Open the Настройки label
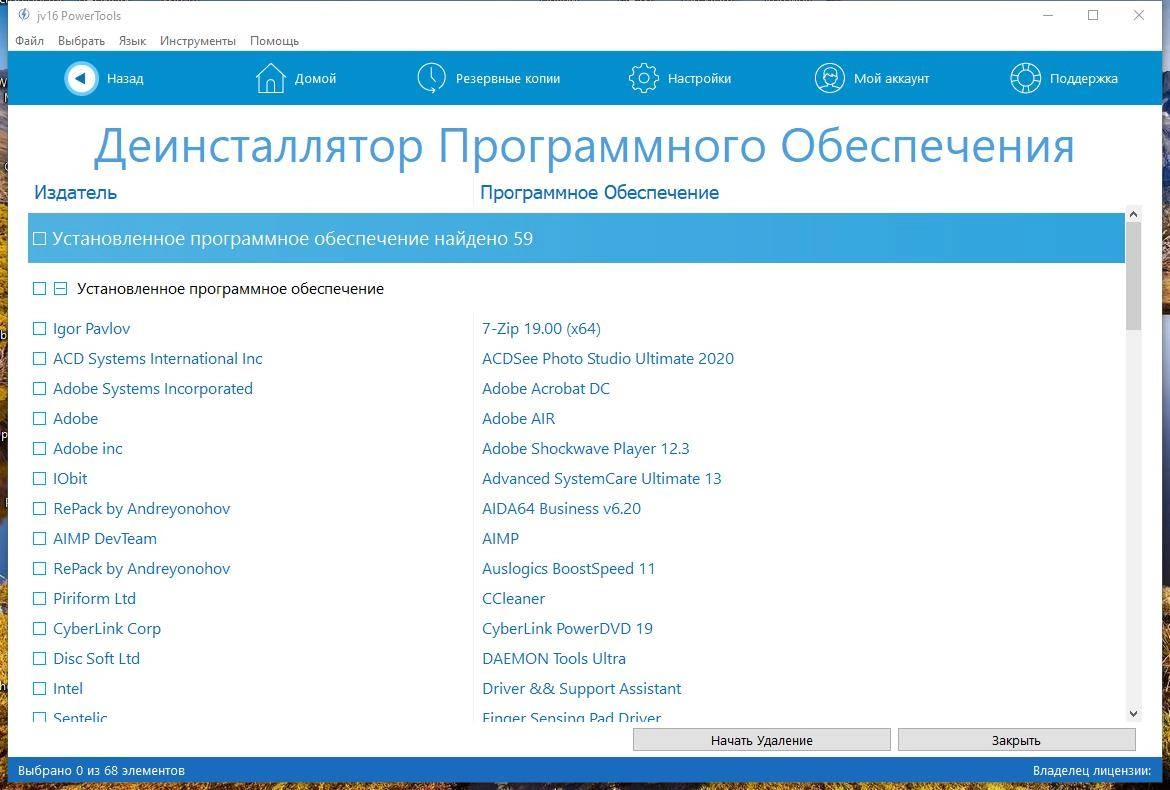 click(699, 78)
